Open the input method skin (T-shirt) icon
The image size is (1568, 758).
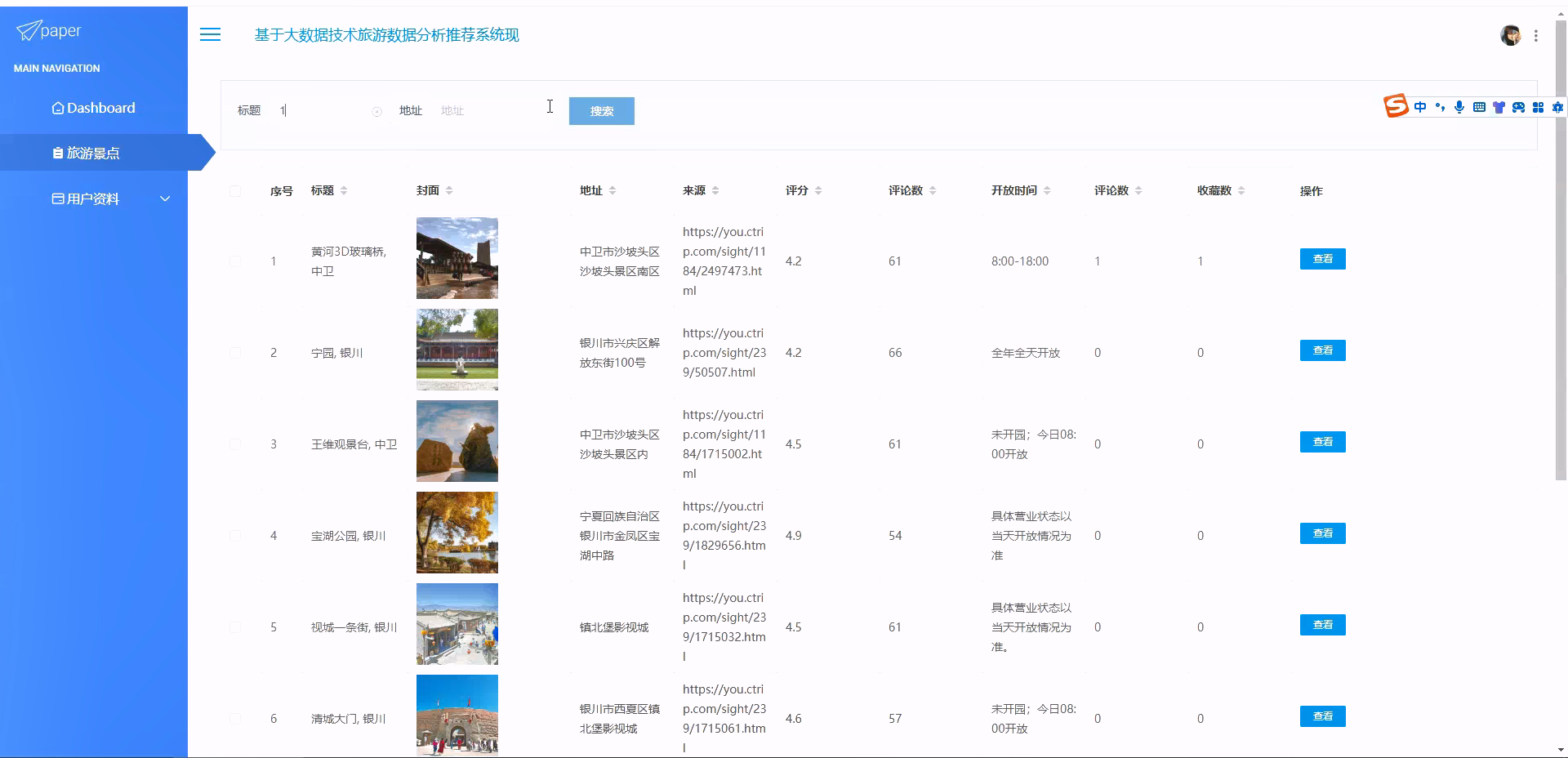(x=1499, y=106)
